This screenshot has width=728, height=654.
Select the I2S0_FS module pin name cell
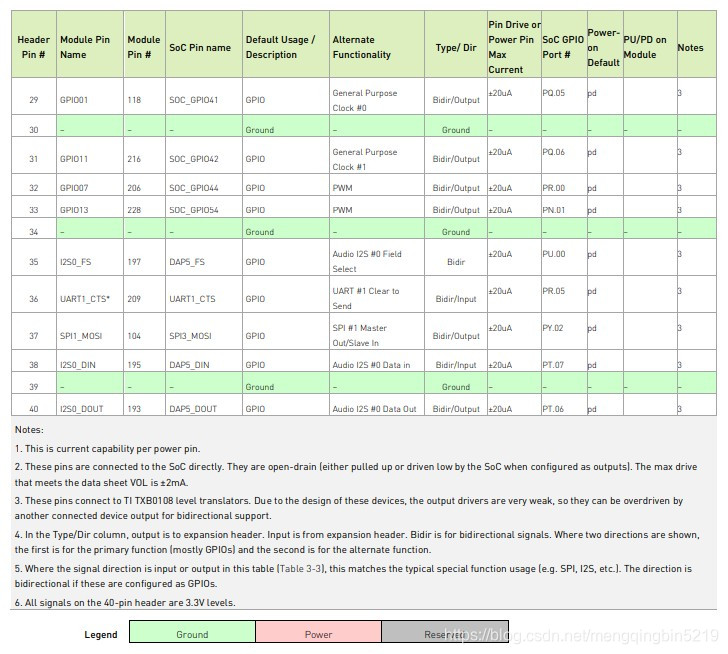(x=90, y=257)
